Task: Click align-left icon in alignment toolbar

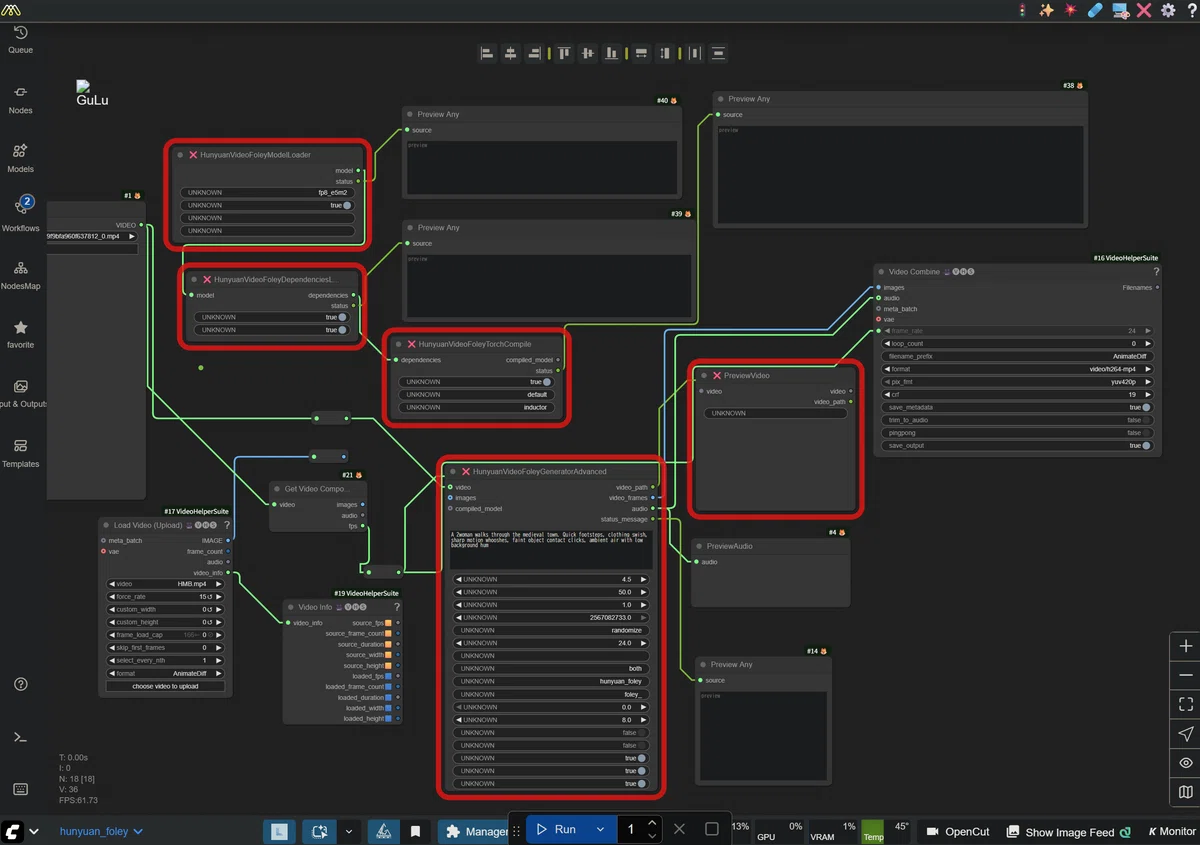Action: pyautogui.click(x=487, y=53)
